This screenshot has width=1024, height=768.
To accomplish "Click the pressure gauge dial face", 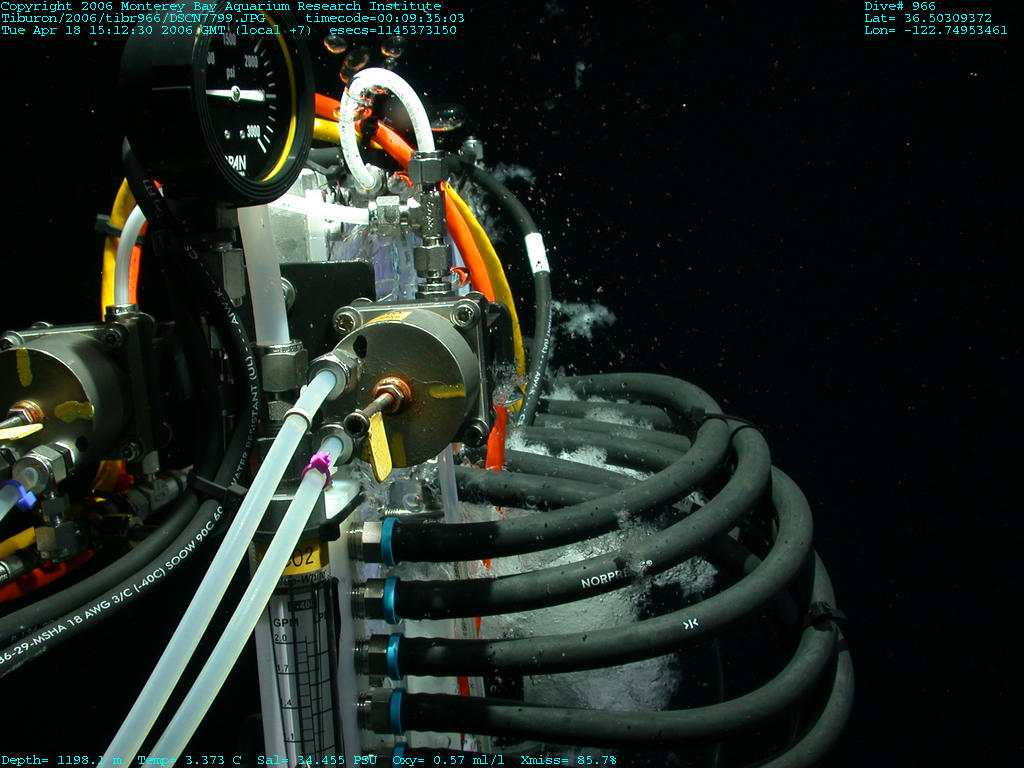I will pyautogui.click(x=235, y=100).
